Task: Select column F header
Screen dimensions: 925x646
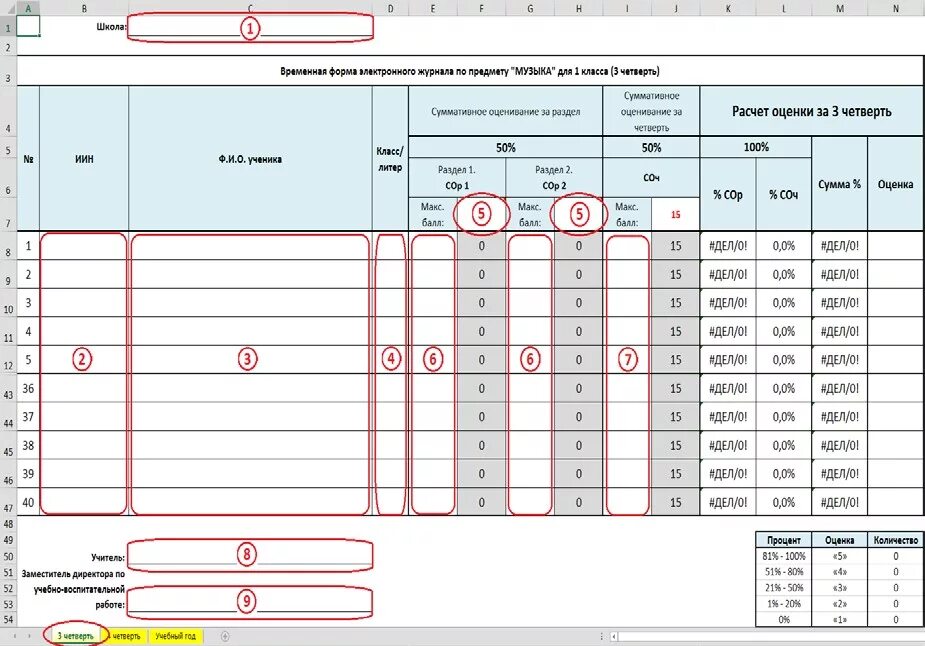Action: click(481, 8)
